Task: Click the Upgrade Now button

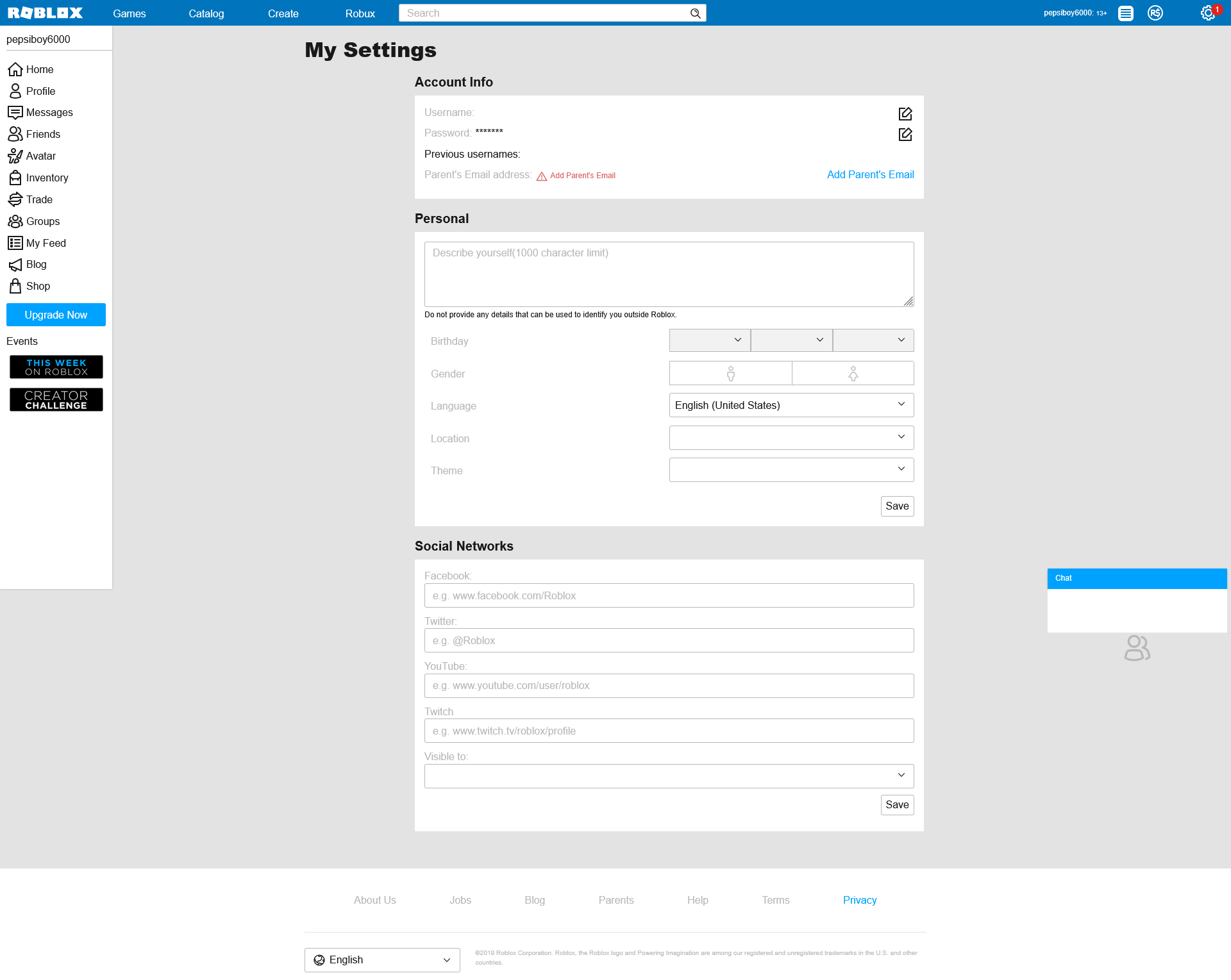Action: pyautogui.click(x=56, y=315)
